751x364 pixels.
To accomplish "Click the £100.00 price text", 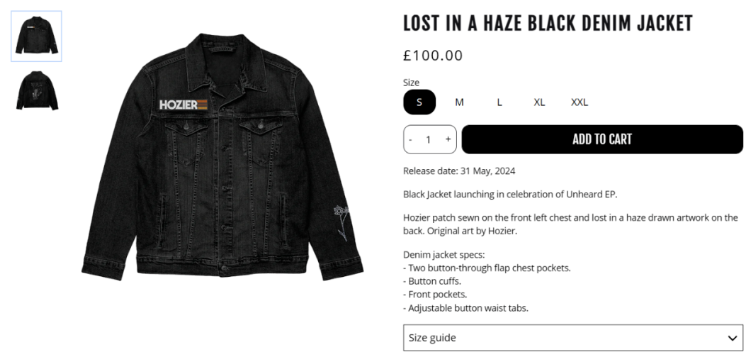I will (433, 56).
